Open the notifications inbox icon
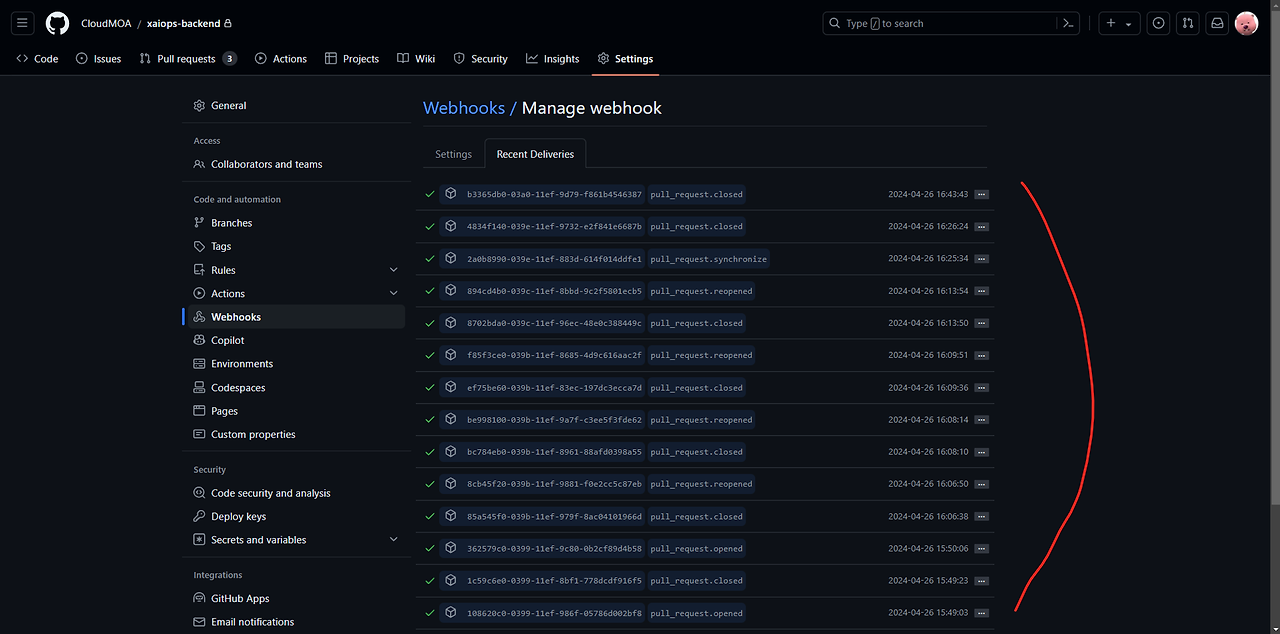 tap(1217, 23)
